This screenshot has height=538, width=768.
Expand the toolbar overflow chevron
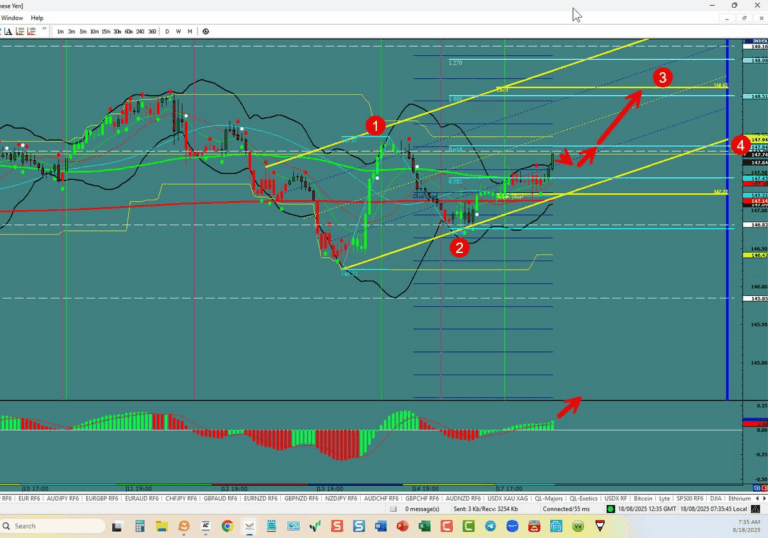click(44, 29)
